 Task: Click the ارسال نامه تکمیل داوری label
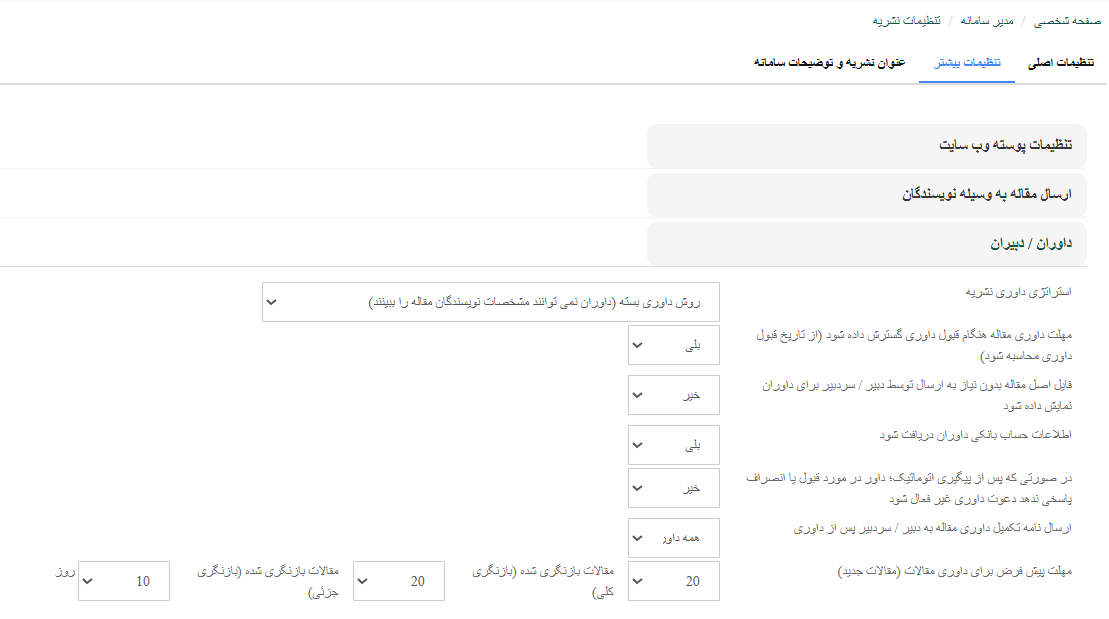tap(932, 528)
